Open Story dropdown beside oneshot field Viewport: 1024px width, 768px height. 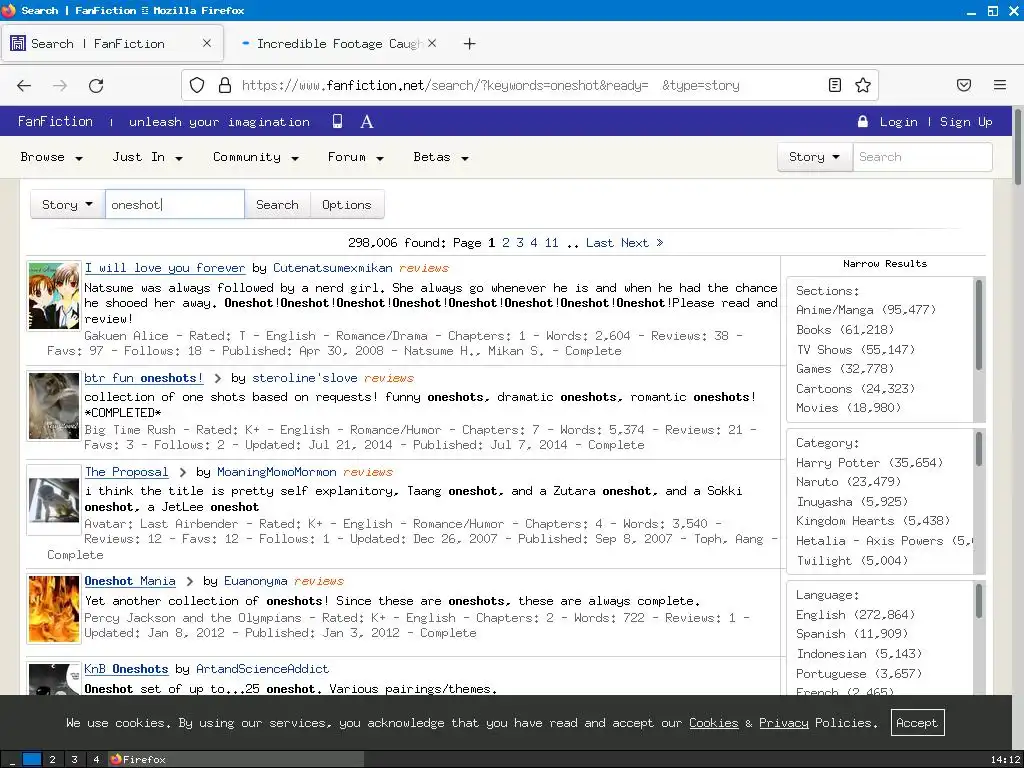tap(68, 205)
